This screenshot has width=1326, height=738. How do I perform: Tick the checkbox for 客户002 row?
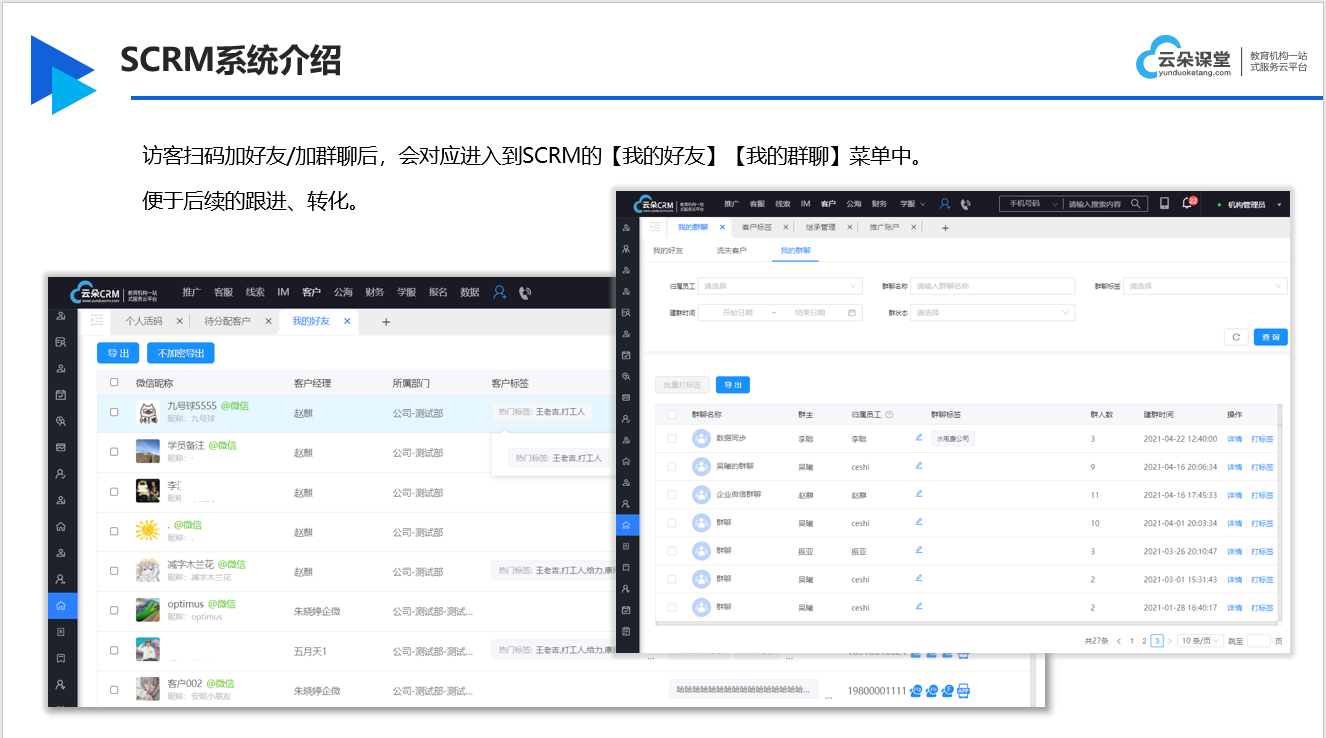[114, 689]
